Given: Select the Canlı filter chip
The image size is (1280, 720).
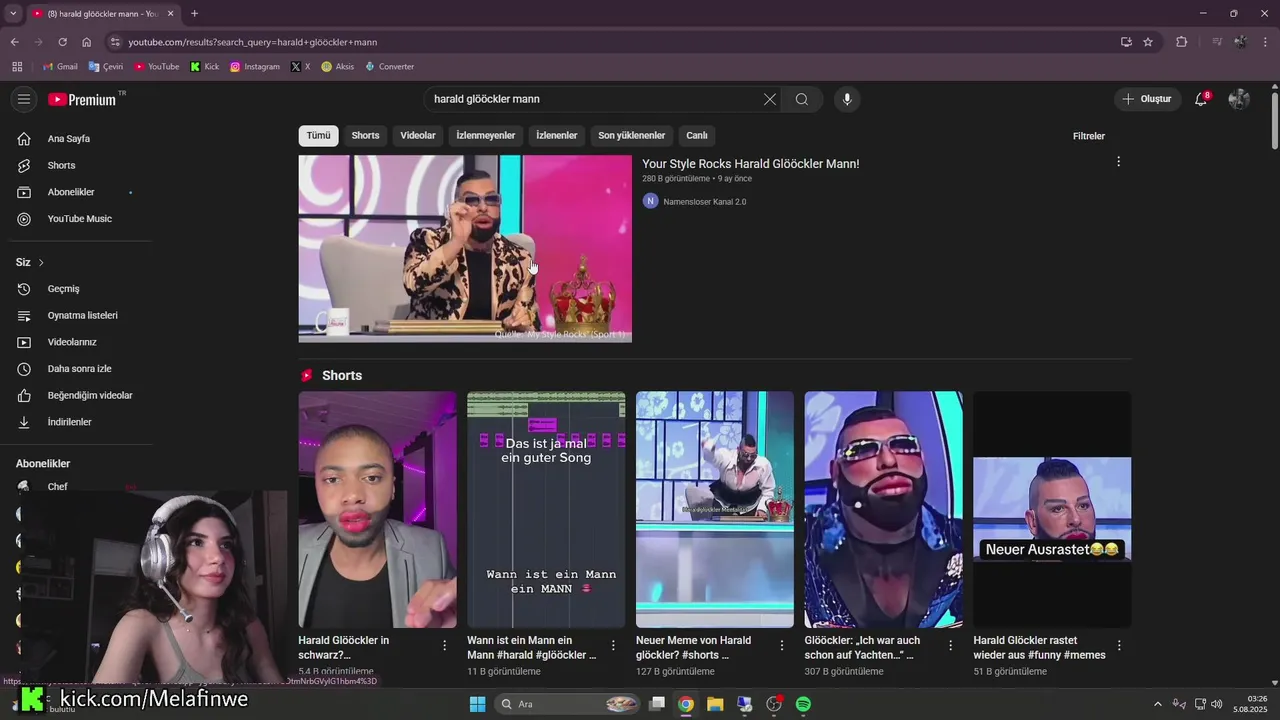Looking at the screenshot, I should click(x=697, y=135).
